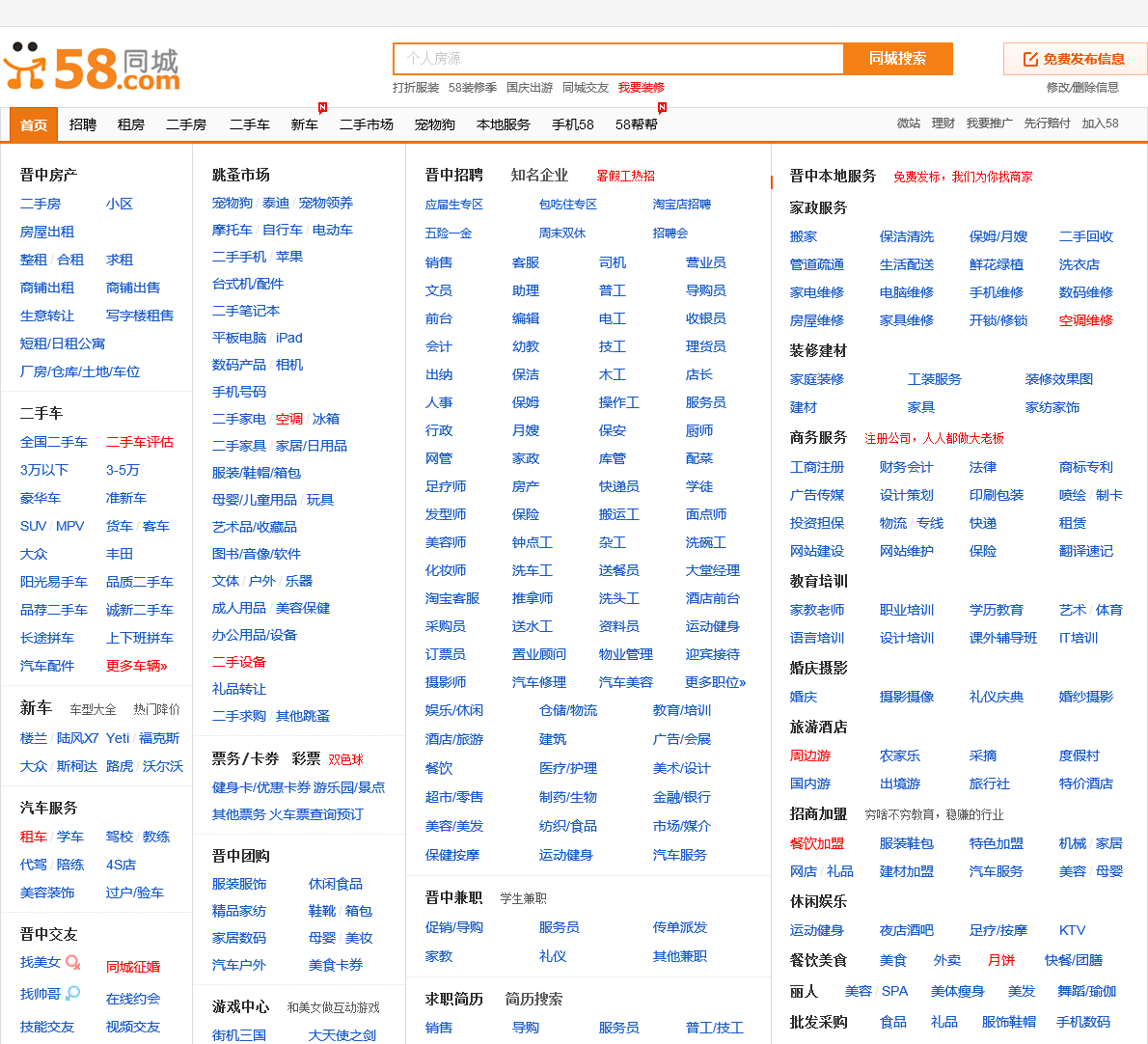Open the 修改/删除信息 link

pos(1082,87)
